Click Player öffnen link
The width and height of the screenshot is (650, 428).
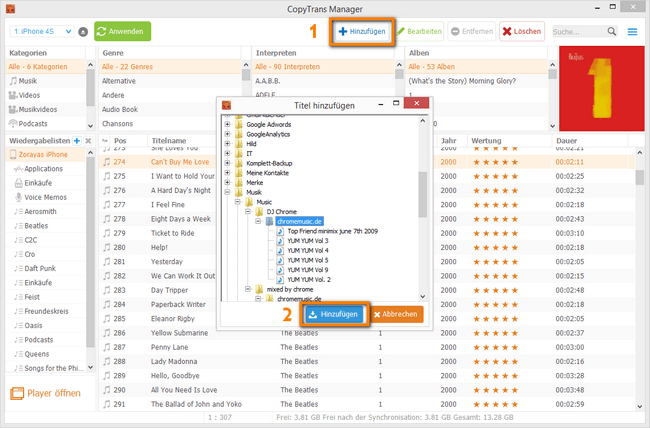pos(46,393)
